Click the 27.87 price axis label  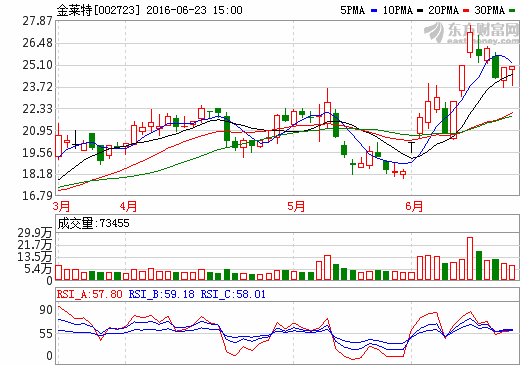pyautogui.click(x=37, y=21)
